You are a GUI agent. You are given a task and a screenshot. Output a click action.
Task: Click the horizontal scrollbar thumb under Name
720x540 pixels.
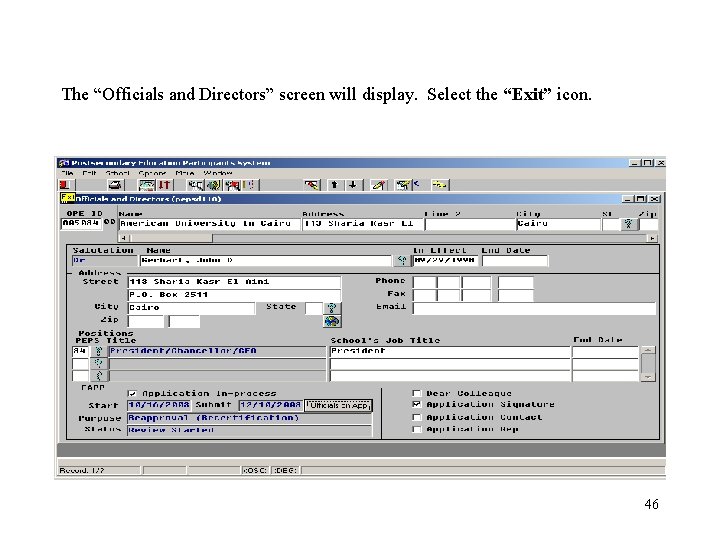[x=171, y=238]
